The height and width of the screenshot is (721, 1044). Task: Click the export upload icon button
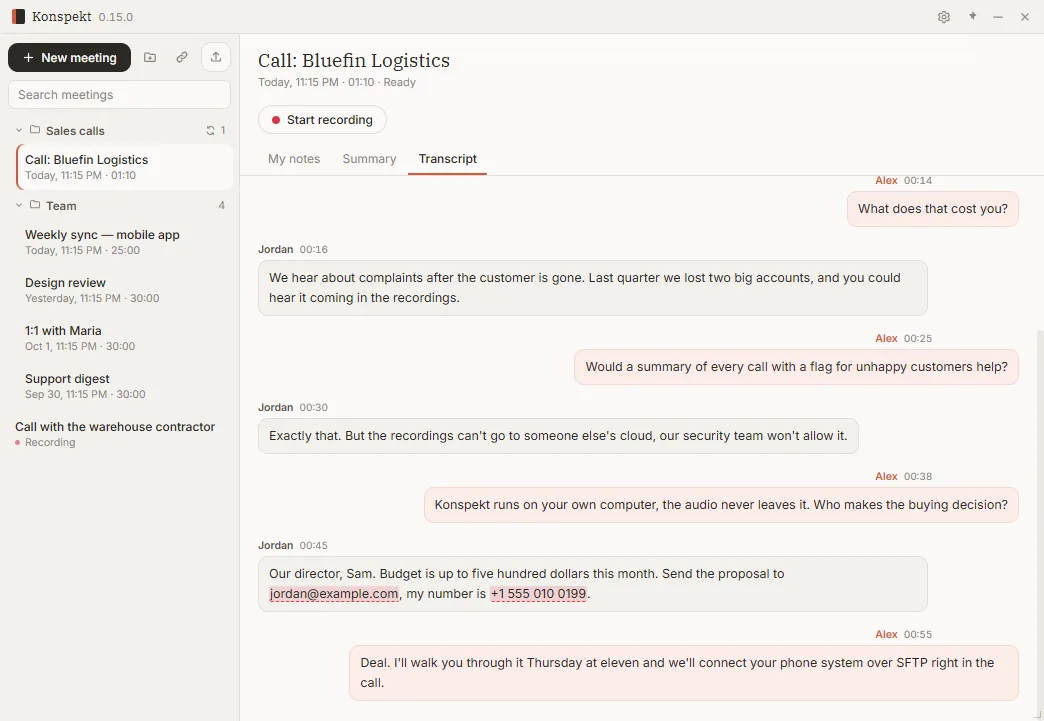[216, 57]
